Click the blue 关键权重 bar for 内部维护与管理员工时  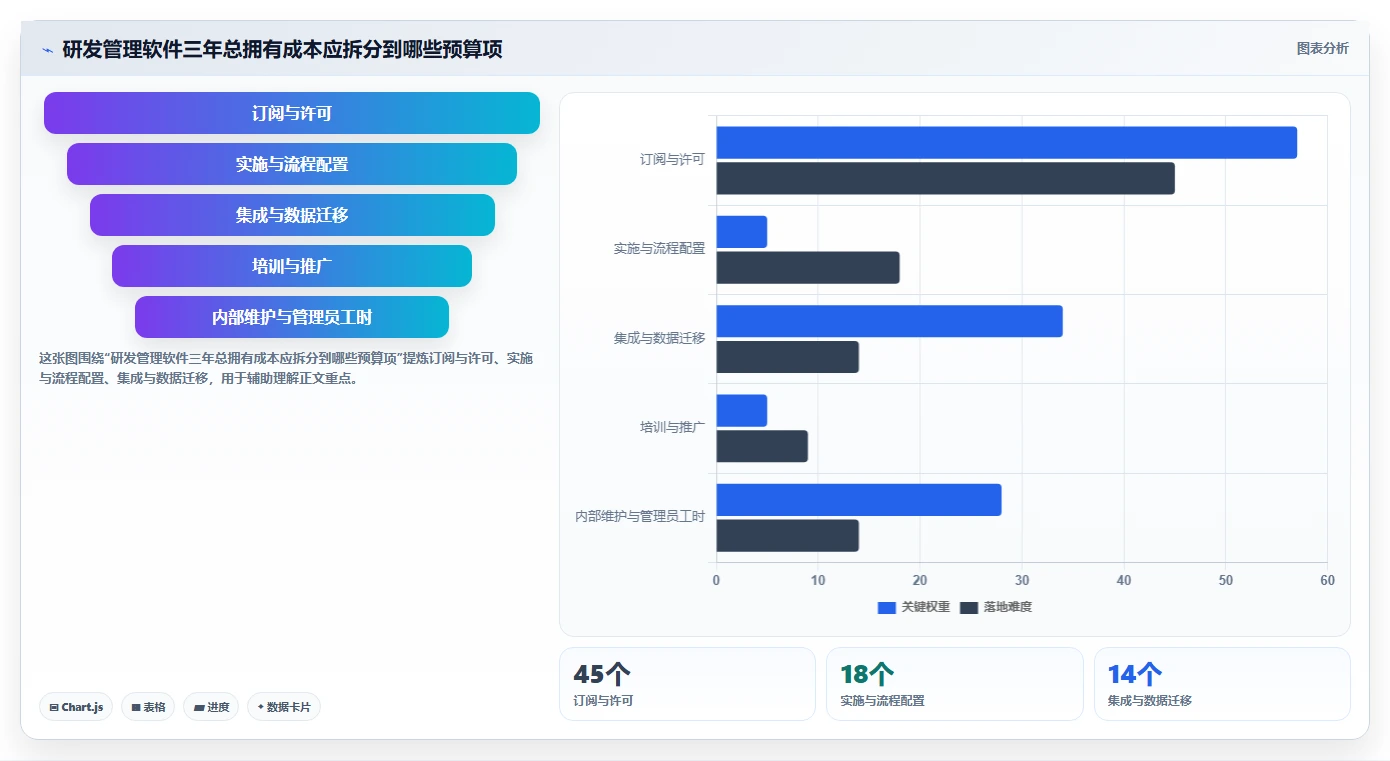click(x=858, y=500)
